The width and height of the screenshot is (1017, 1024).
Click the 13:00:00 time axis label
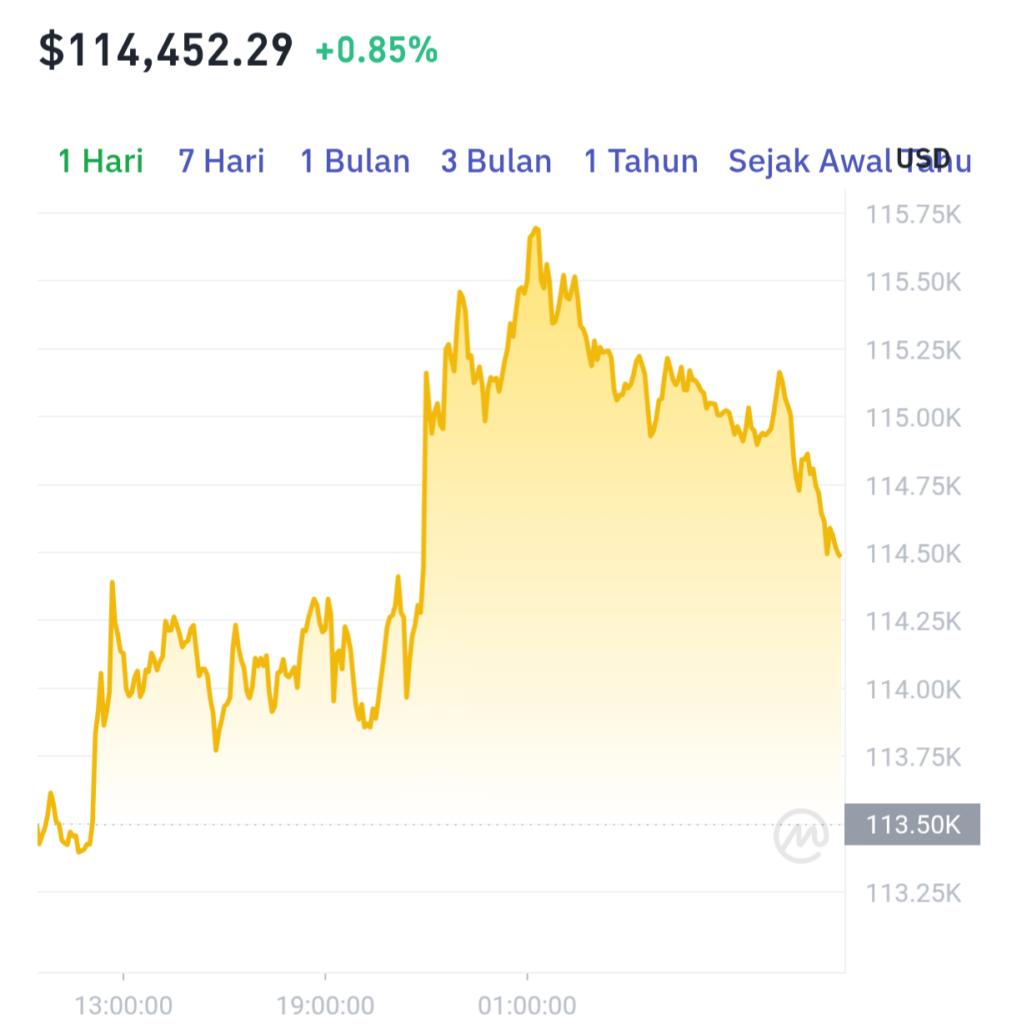coord(123,1006)
